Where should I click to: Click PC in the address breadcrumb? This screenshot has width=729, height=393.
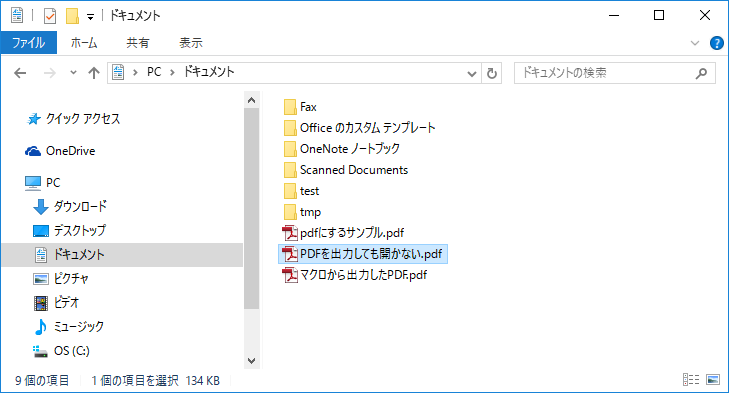(x=154, y=72)
